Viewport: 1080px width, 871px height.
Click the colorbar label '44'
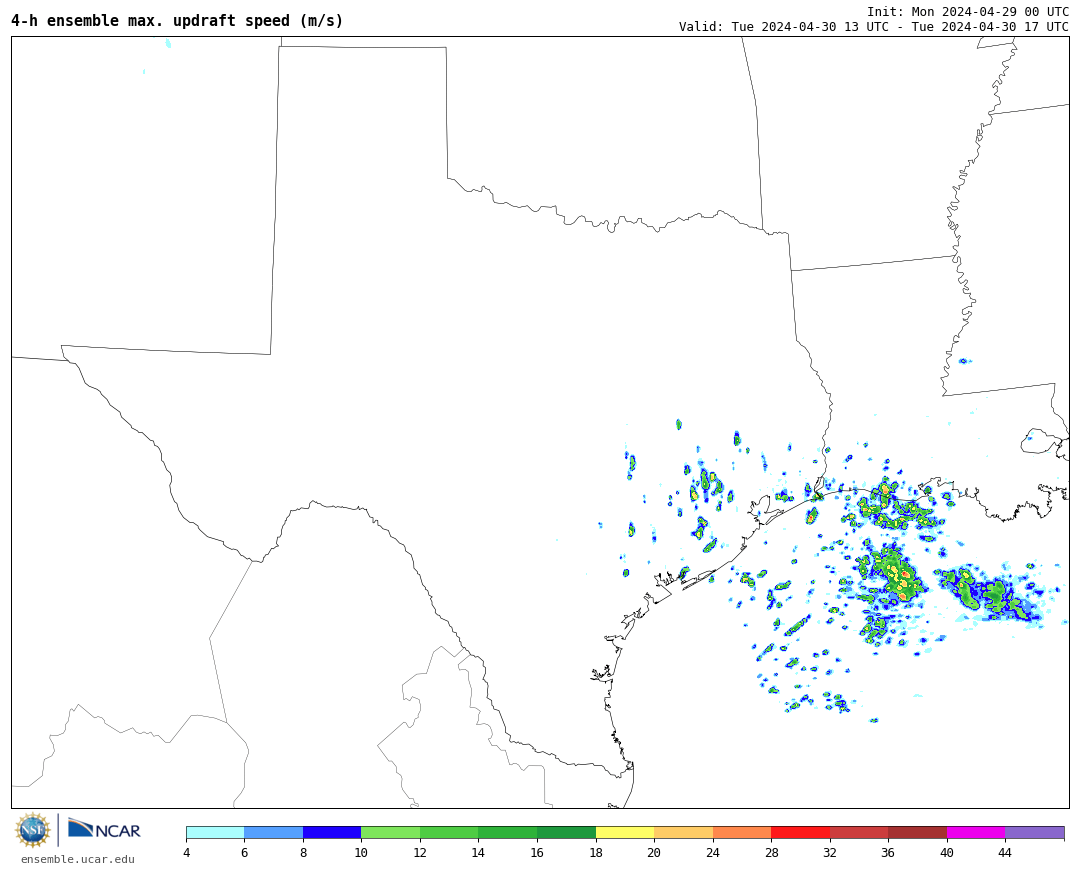click(x=1005, y=852)
